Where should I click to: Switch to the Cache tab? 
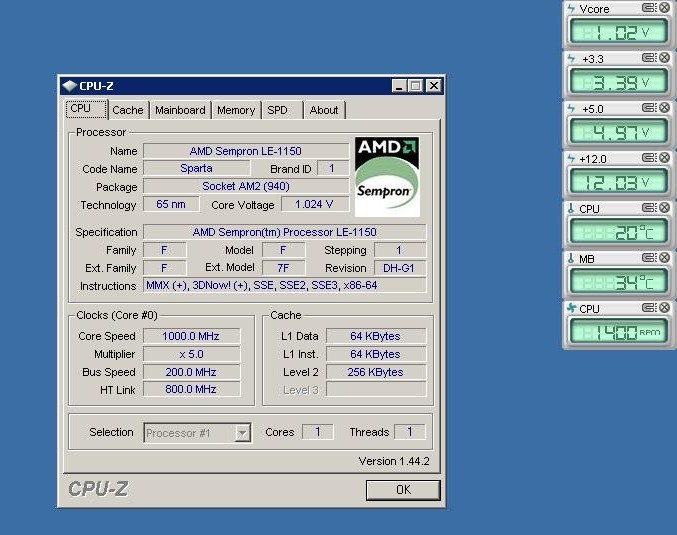point(128,111)
